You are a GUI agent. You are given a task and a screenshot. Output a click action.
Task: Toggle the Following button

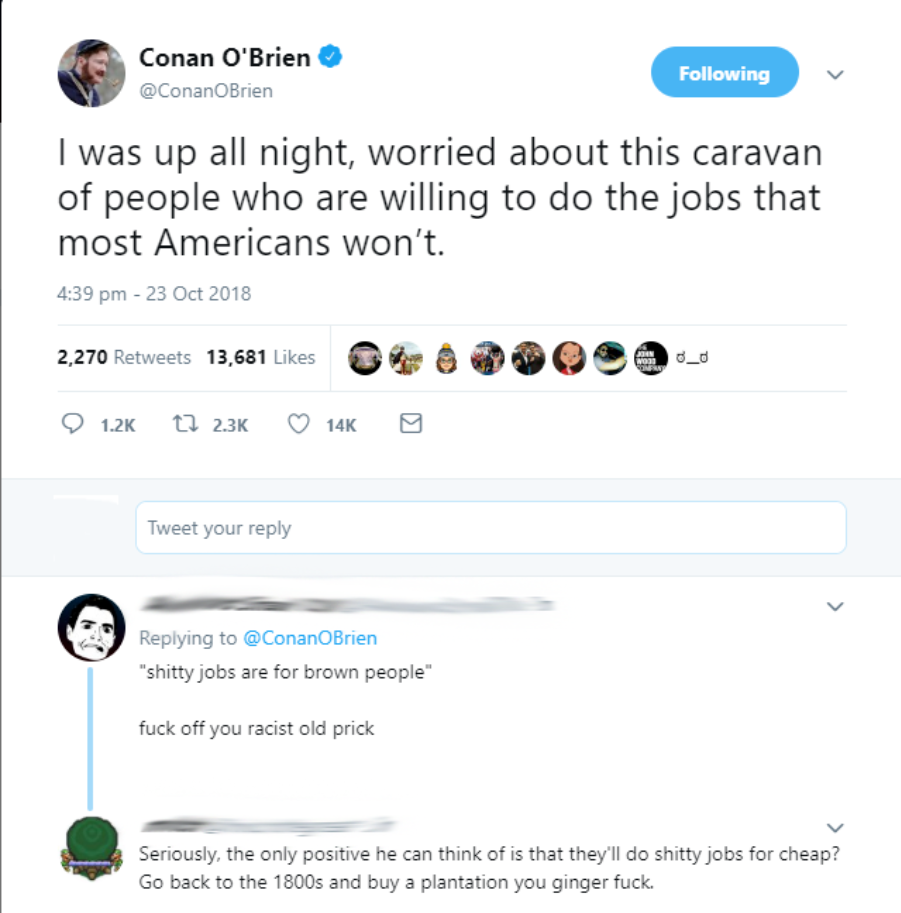tap(725, 72)
